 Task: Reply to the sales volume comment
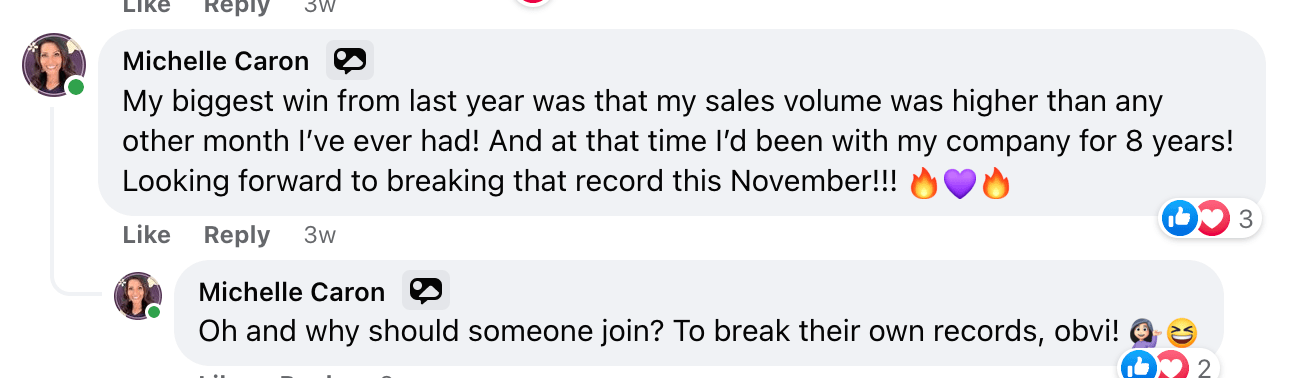pyautogui.click(x=237, y=235)
